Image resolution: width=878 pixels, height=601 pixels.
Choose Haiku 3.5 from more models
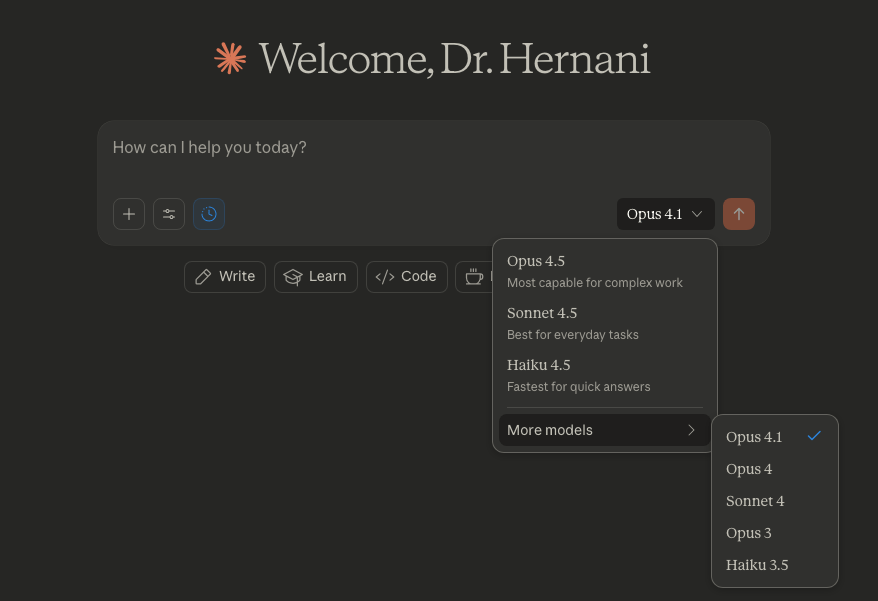coord(774,565)
